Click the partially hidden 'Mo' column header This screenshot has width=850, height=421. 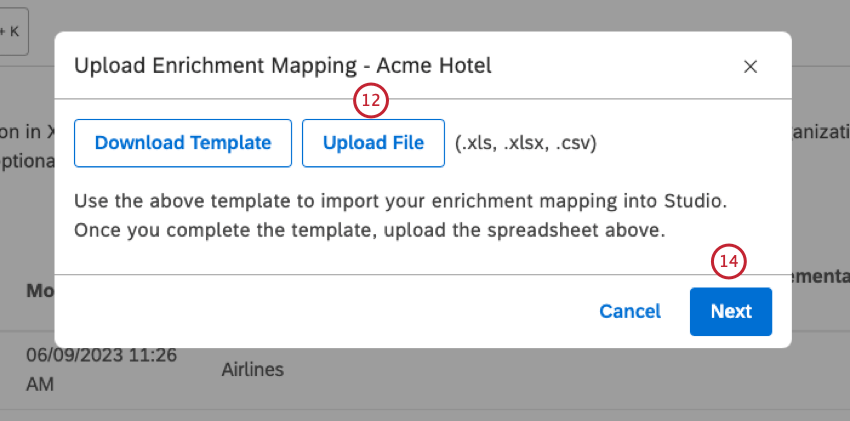[x=38, y=290]
